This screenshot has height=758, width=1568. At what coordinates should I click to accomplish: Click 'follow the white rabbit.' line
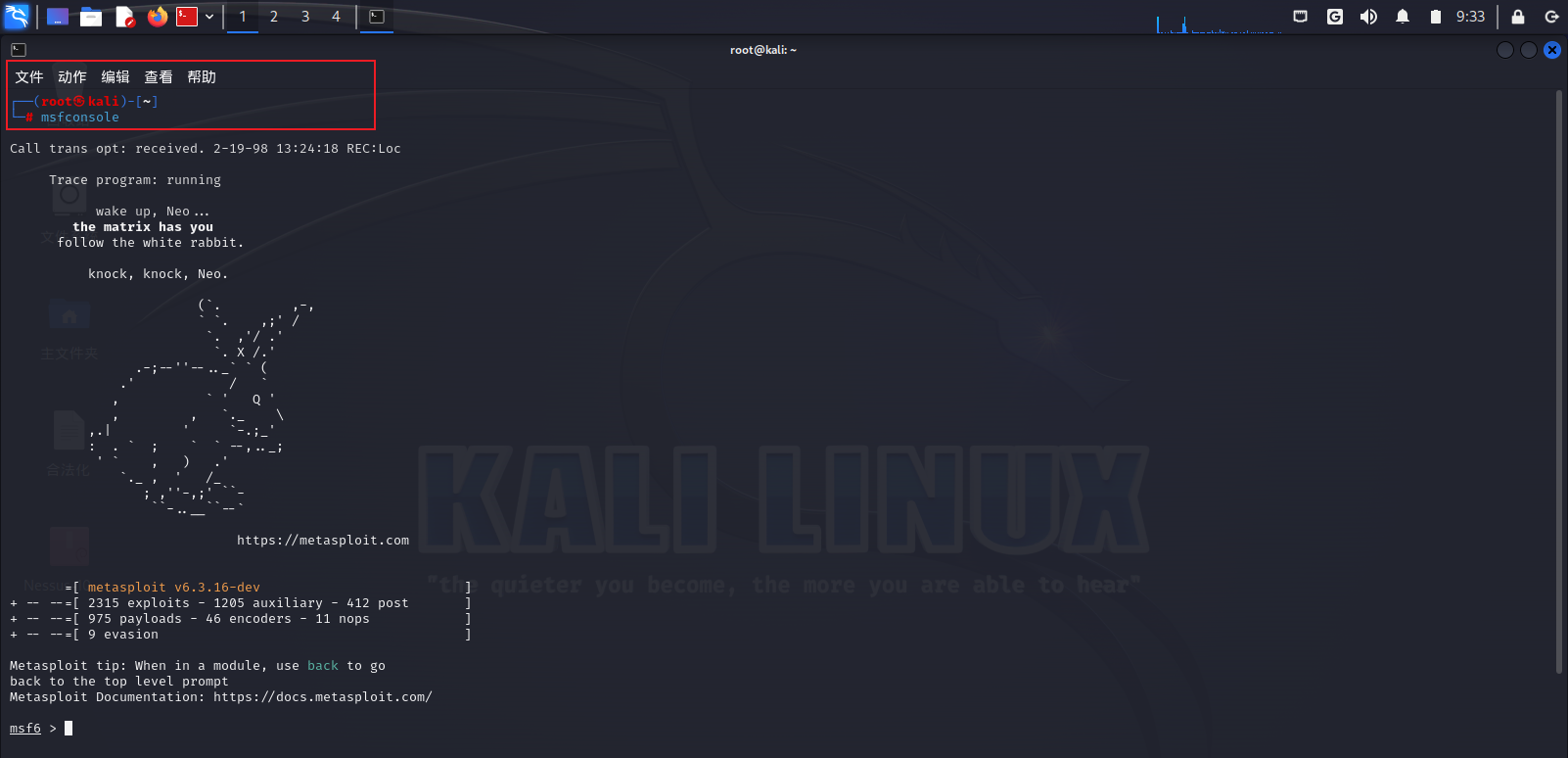(151, 243)
